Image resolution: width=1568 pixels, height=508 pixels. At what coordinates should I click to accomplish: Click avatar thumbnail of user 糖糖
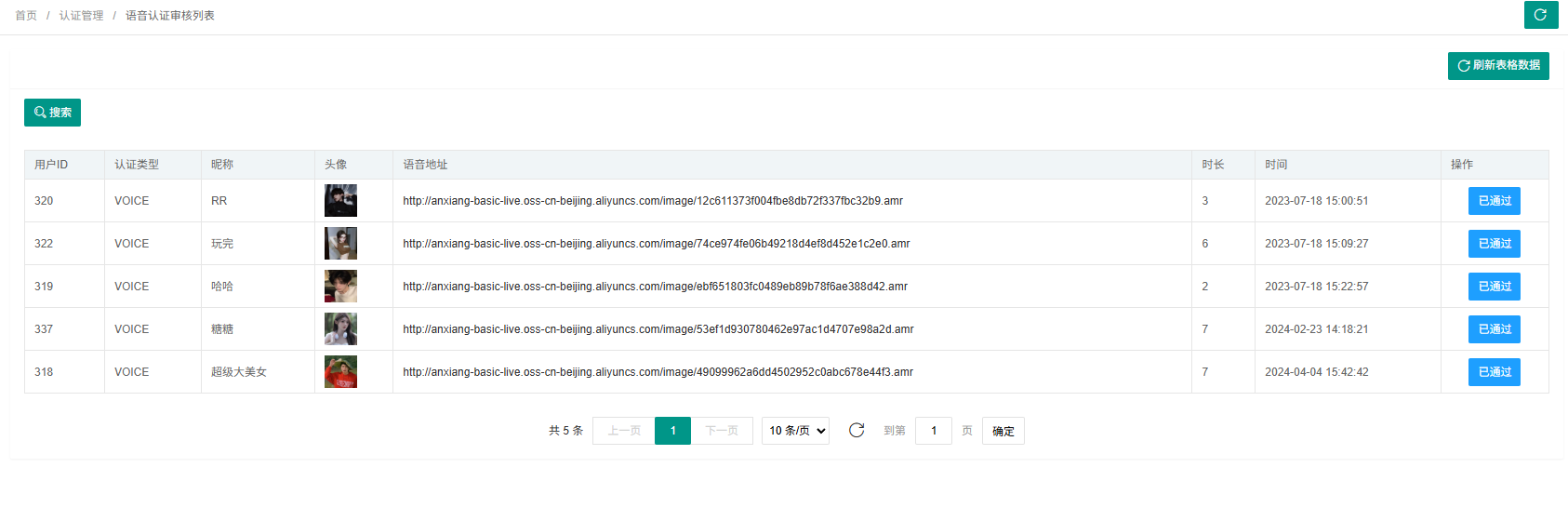340,329
